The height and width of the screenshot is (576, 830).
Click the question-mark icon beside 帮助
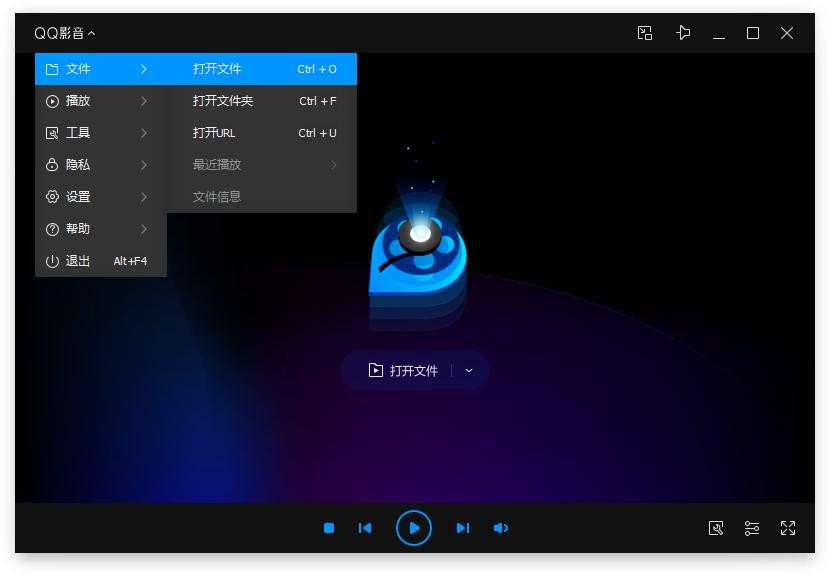coord(52,229)
